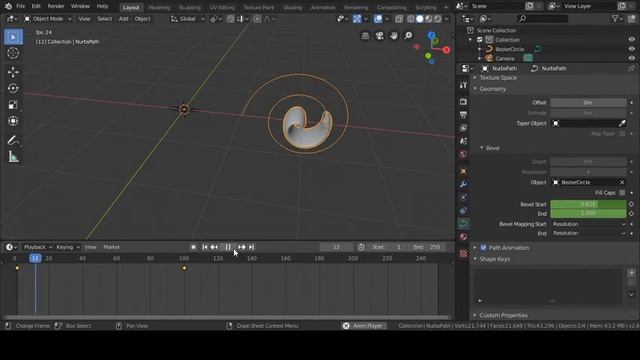Pick the Rotate tool
Image resolution: width=640 pixels, height=360 pixels.
pos(13,88)
